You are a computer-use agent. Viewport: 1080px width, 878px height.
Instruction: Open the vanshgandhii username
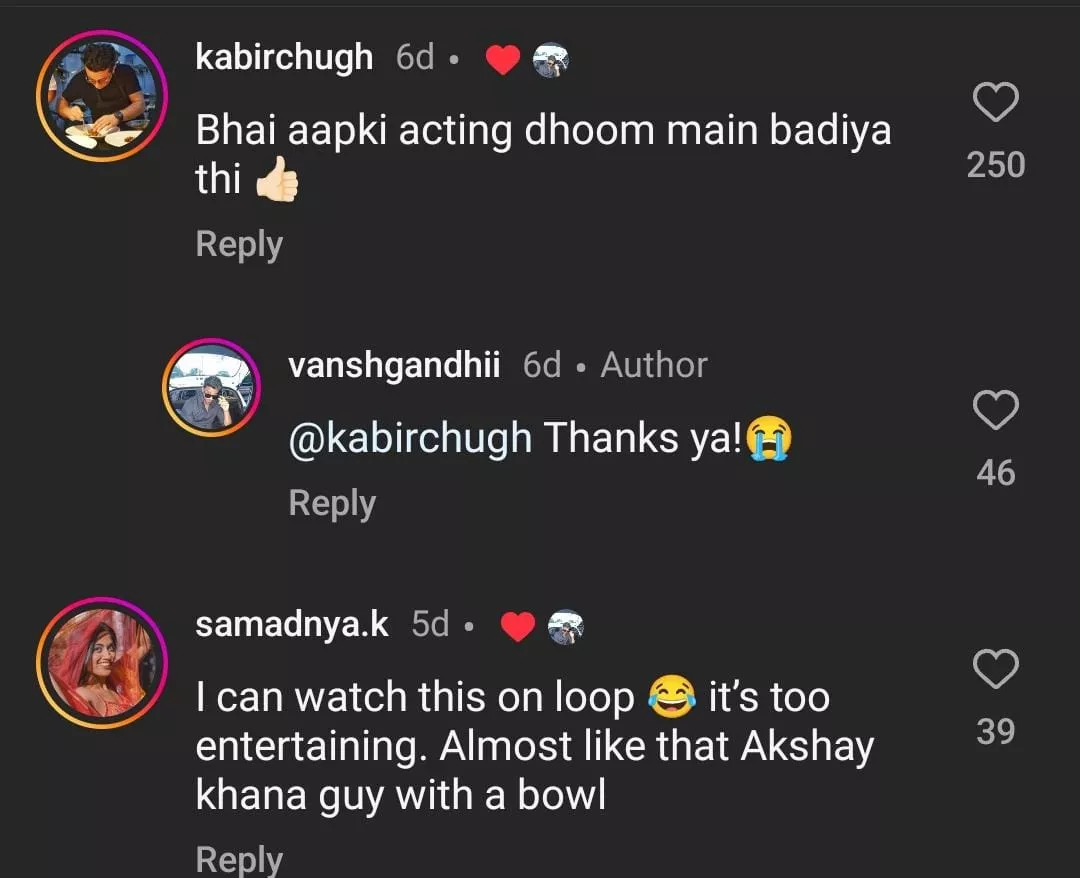tap(394, 365)
